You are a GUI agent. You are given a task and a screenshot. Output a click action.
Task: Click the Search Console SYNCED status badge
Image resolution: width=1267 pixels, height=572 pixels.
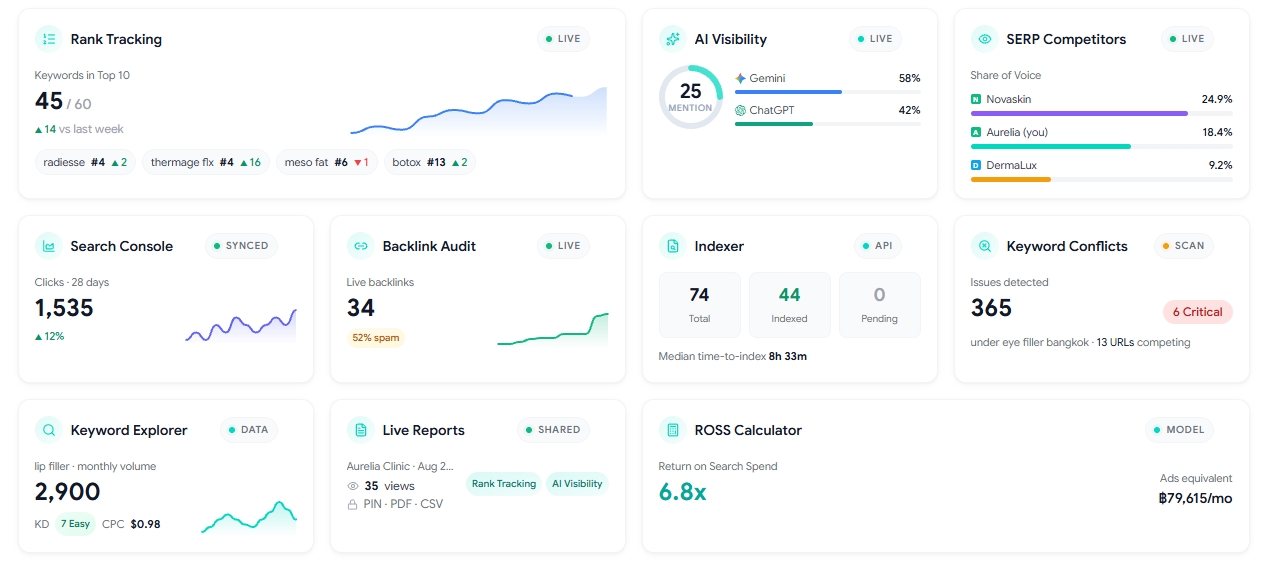coord(241,246)
